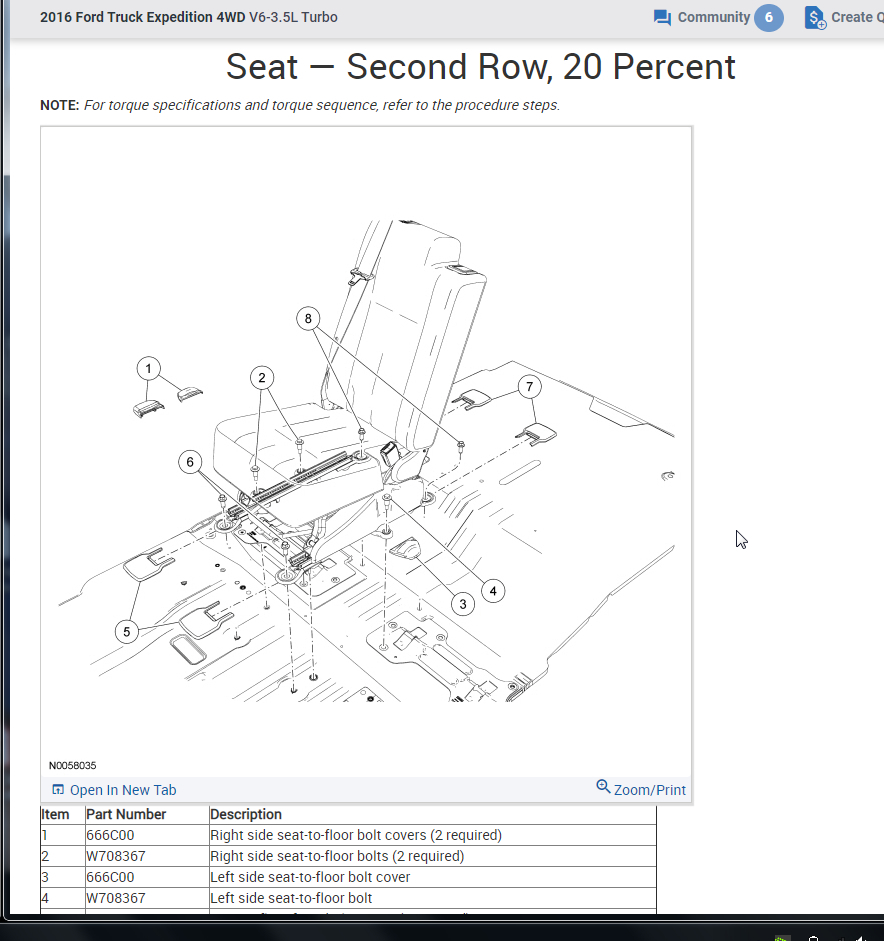The width and height of the screenshot is (884, 941).
Task: Select callout 7 near the floor covers
Action: [529, 386]
